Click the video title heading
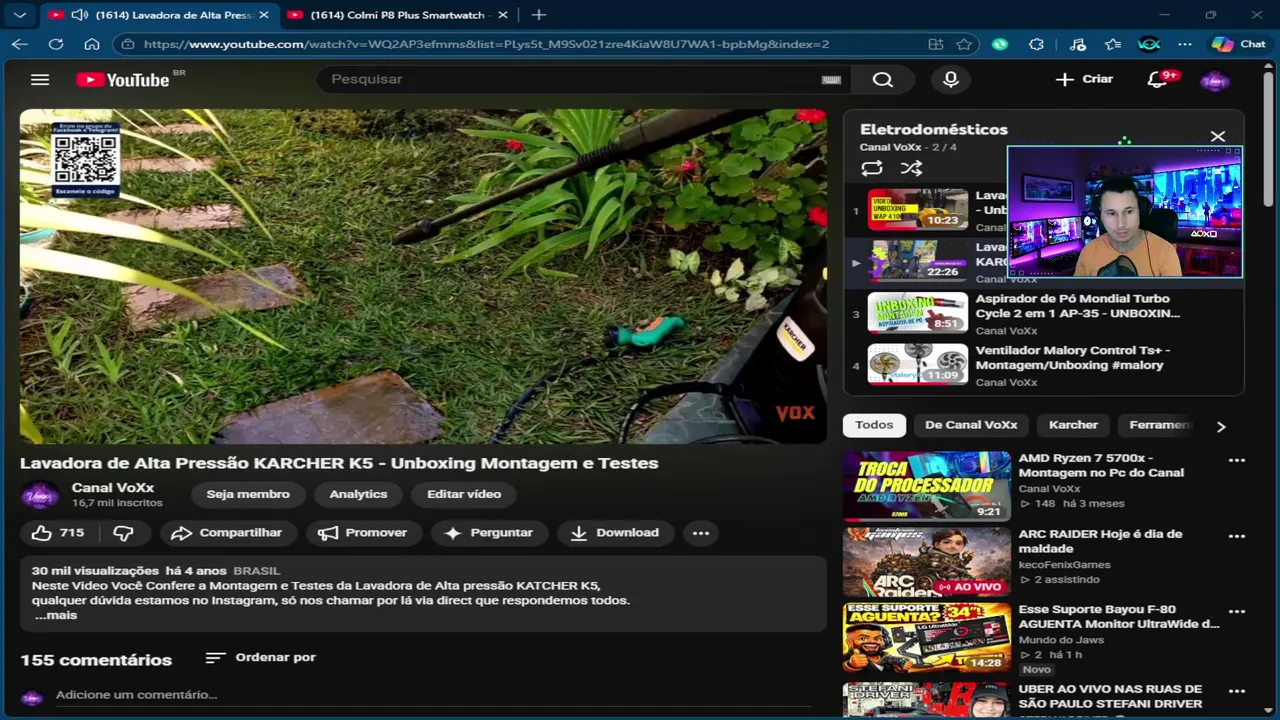 (x=339, y=464)
